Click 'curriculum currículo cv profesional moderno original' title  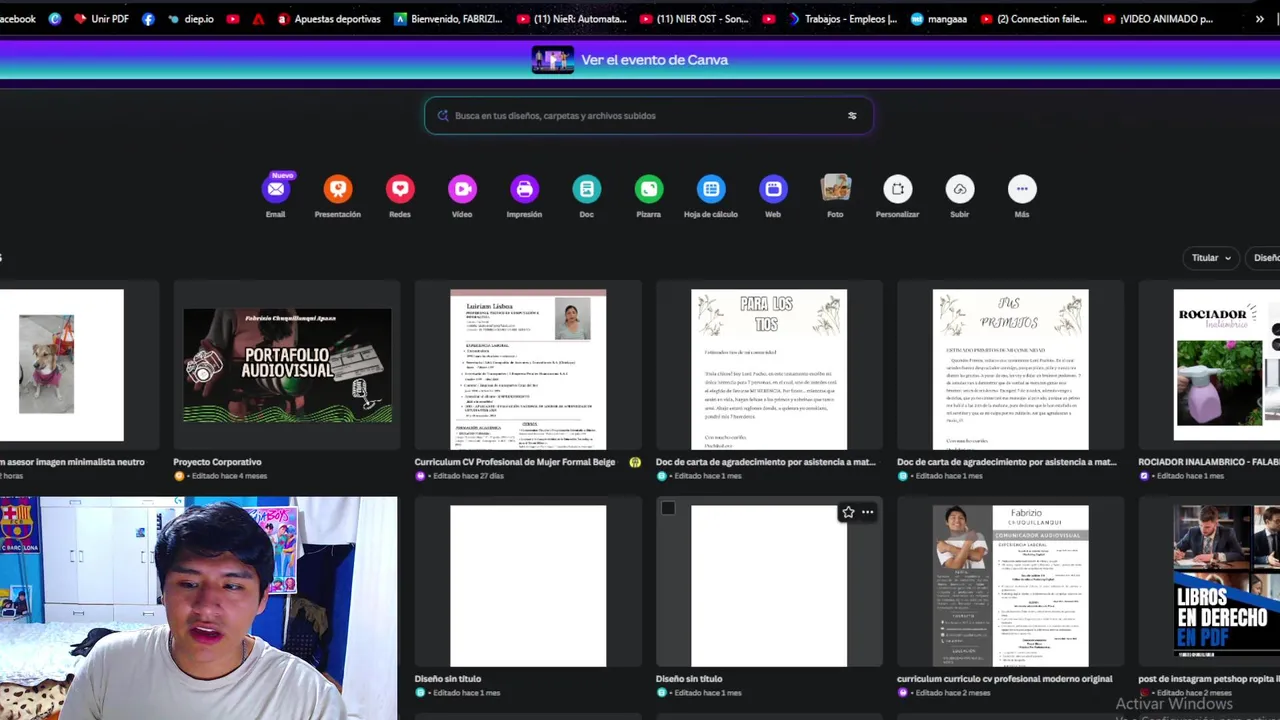[1004, 679]
